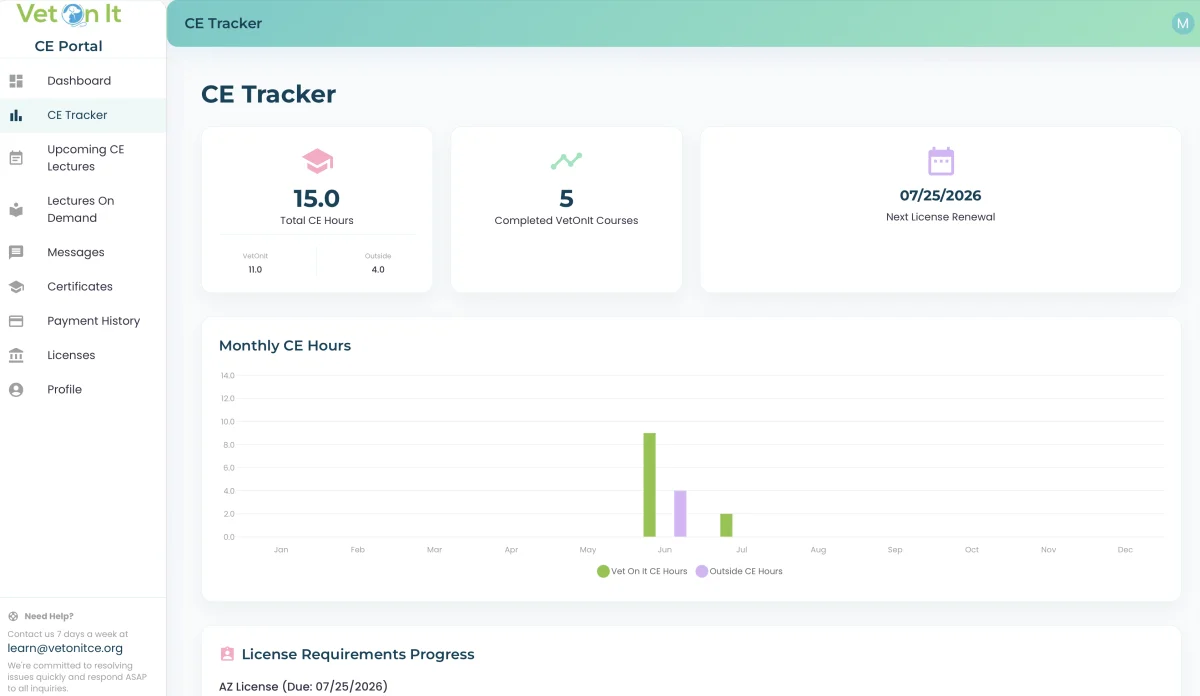The image size is (1200, 696).
Task: Click the green trend line icon
Action: [566, 160]
